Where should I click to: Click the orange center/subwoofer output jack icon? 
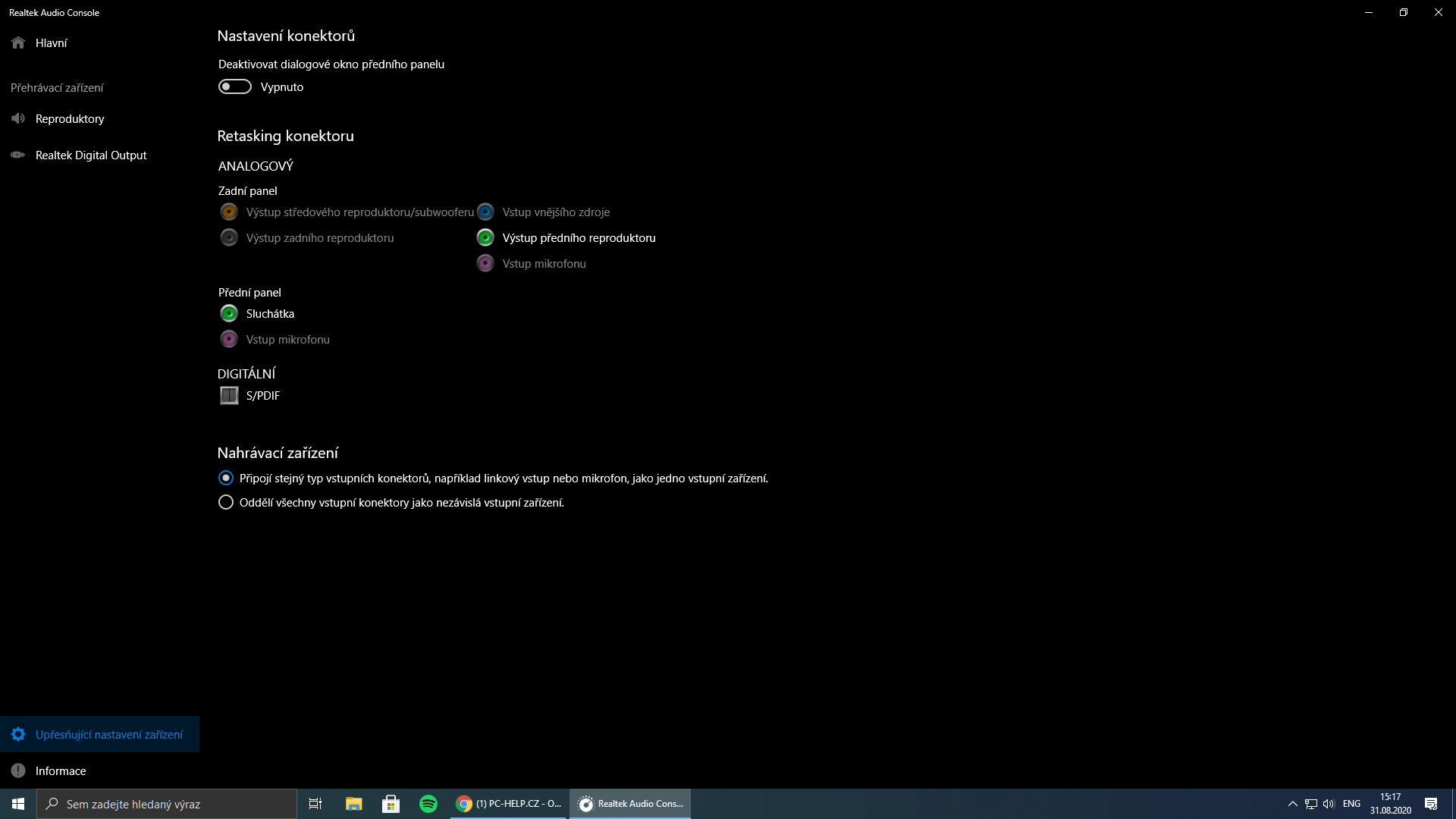point(229,212)
